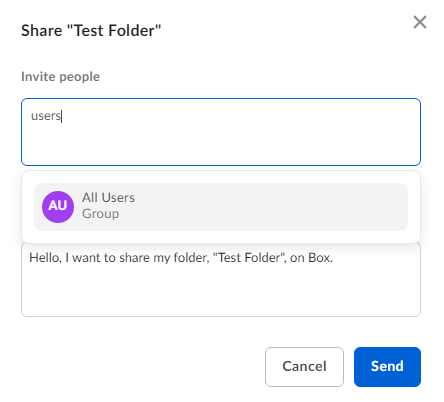
Task: Close the Share "Test Folder" dialog
Action: click(x=420, y=22)
